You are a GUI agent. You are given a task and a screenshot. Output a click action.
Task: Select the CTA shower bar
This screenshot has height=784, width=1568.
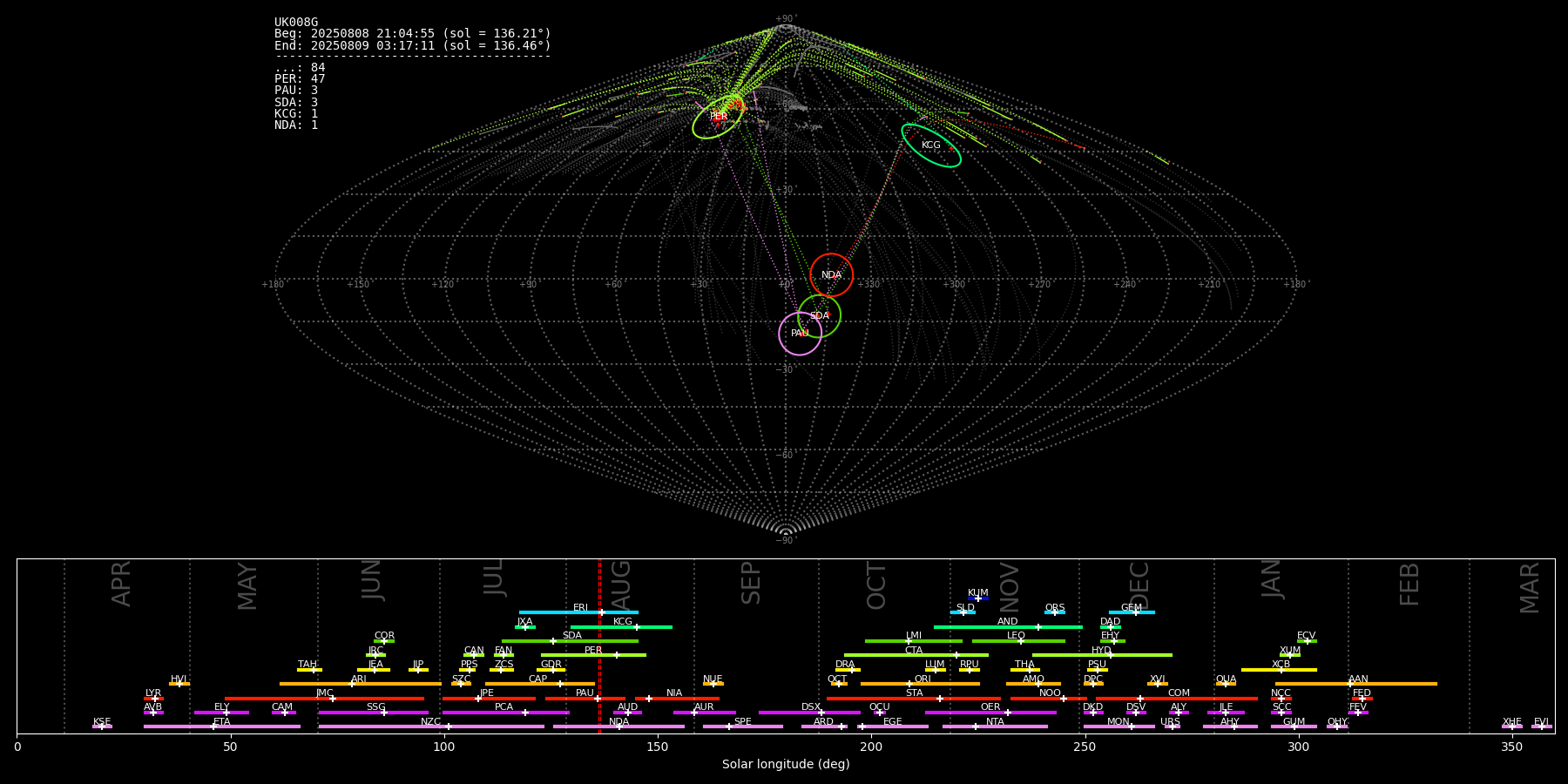coord(916,655)
